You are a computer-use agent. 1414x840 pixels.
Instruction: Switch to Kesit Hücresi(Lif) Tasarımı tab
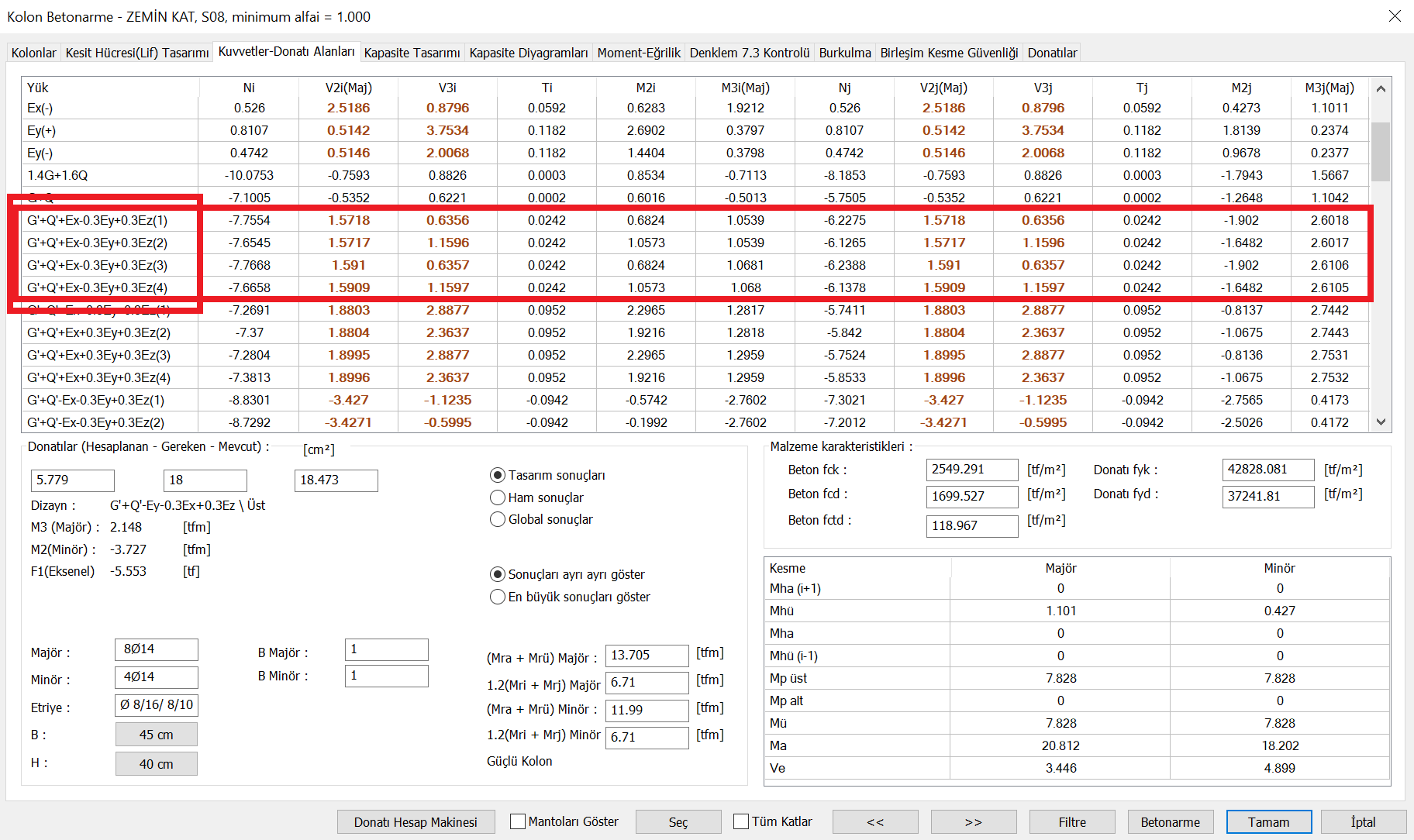(137, 53)
